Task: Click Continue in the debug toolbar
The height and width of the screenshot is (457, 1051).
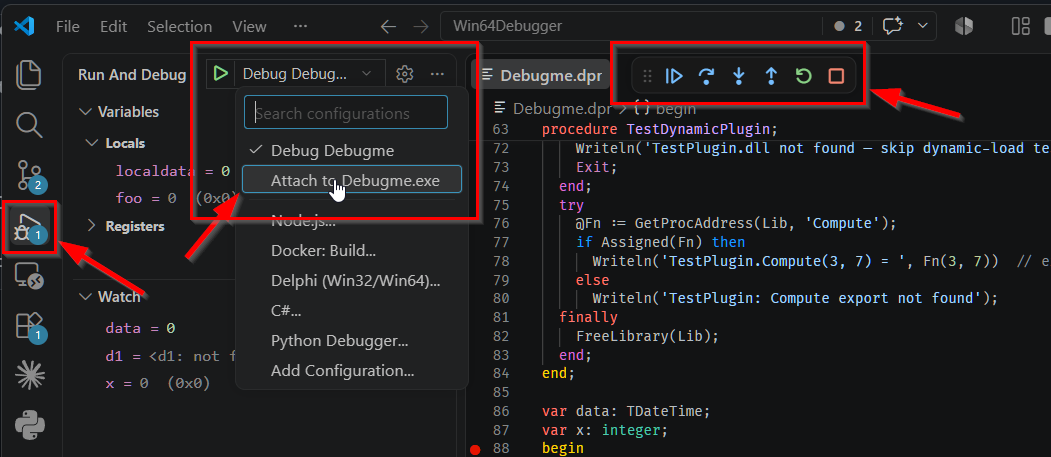Action: point(674,76)
